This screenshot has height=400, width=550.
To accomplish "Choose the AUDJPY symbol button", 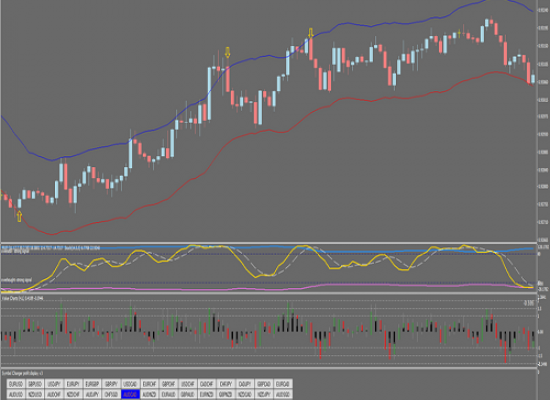I will click(92, 394).
